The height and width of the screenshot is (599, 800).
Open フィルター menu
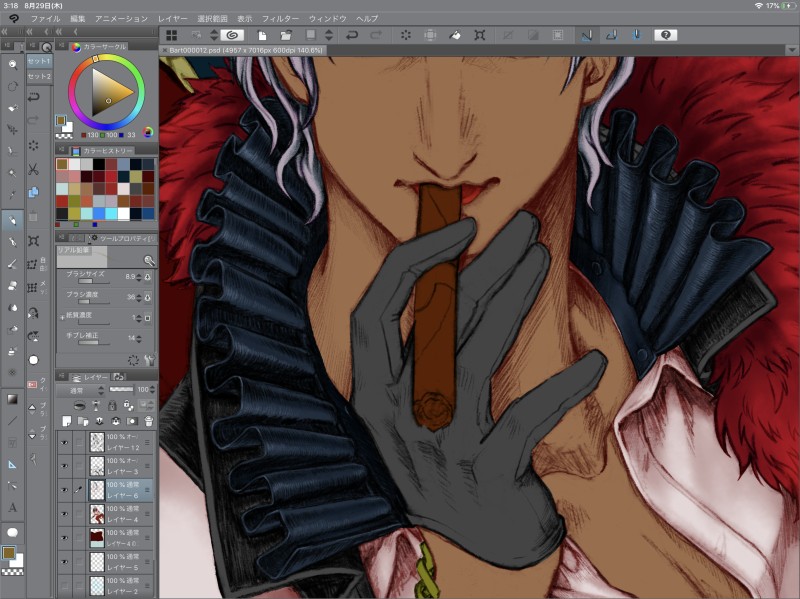coord(280,19)
